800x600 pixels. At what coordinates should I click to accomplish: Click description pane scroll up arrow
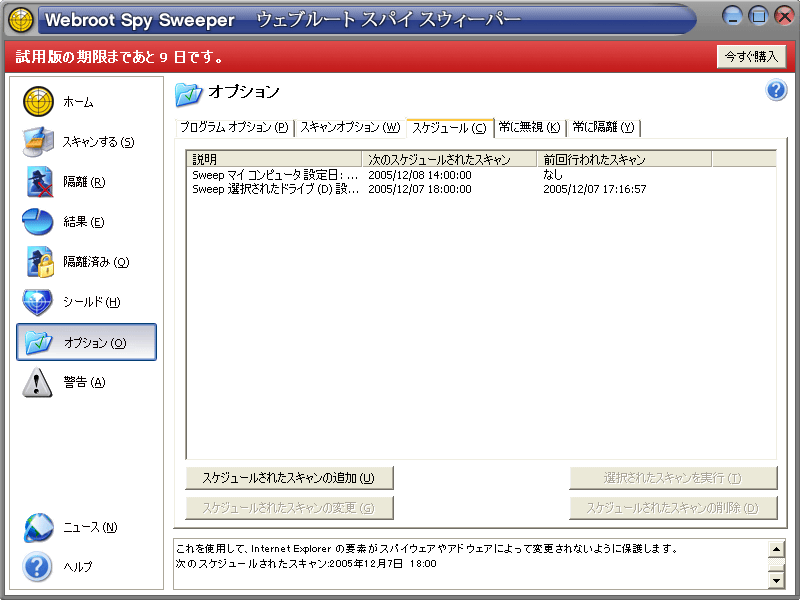pyautogui.click(x=776, y=549)
